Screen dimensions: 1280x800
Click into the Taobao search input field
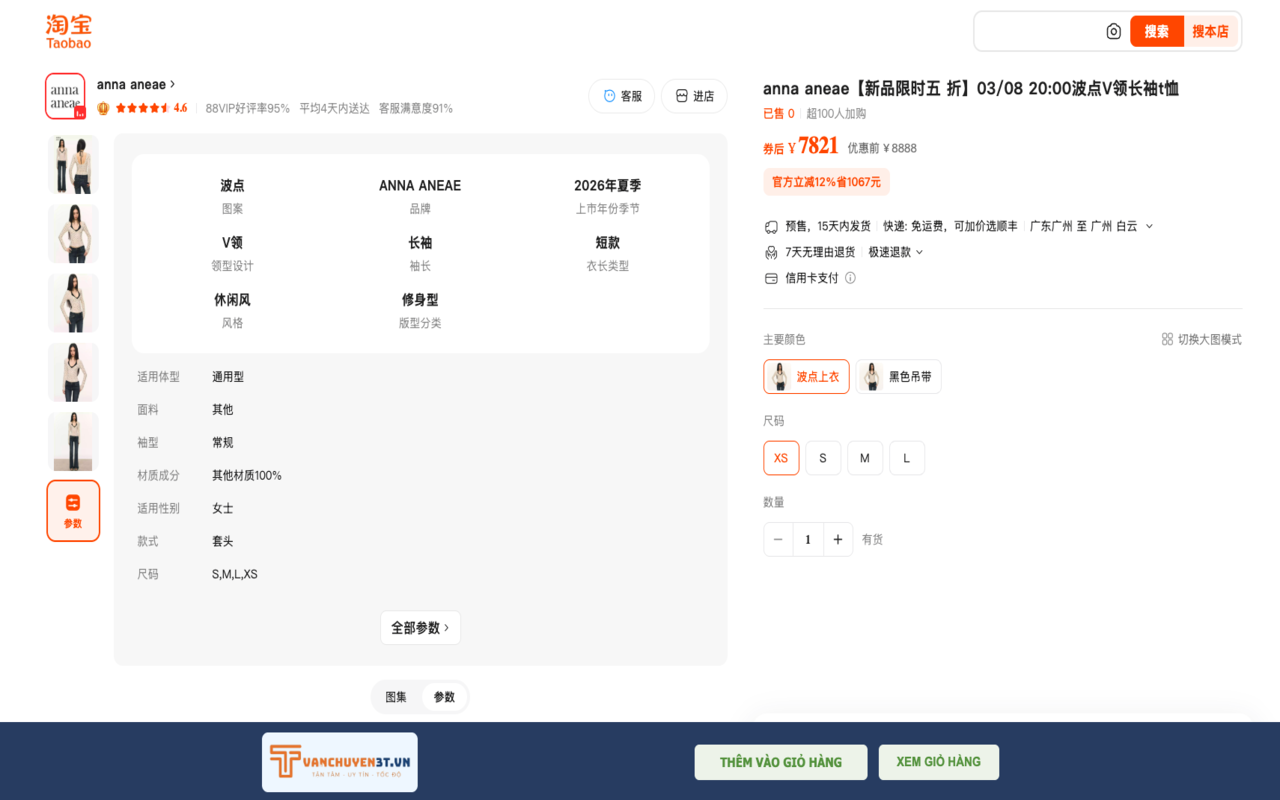(1040, 32)
